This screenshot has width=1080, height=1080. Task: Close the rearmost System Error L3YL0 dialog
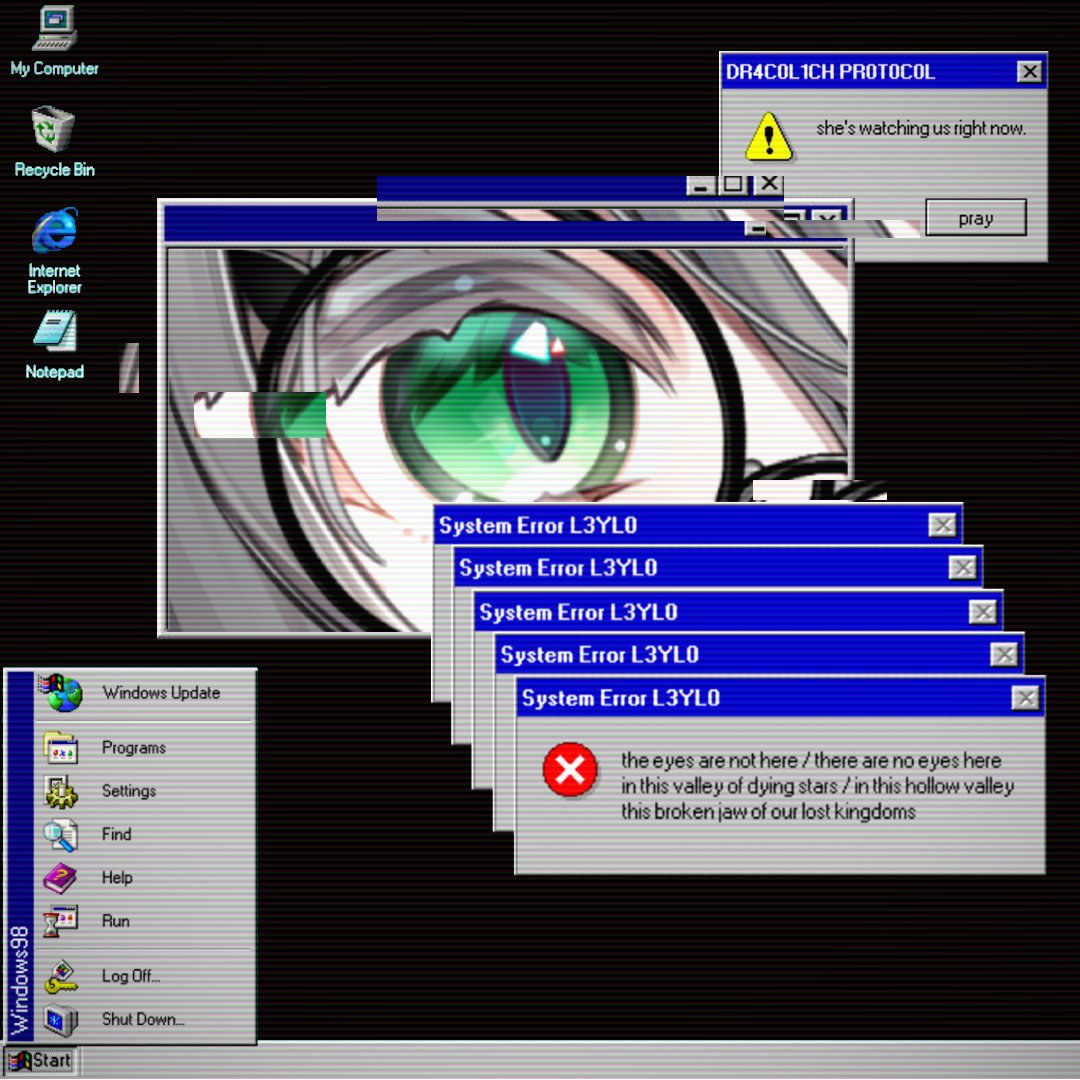click(942, 525)
